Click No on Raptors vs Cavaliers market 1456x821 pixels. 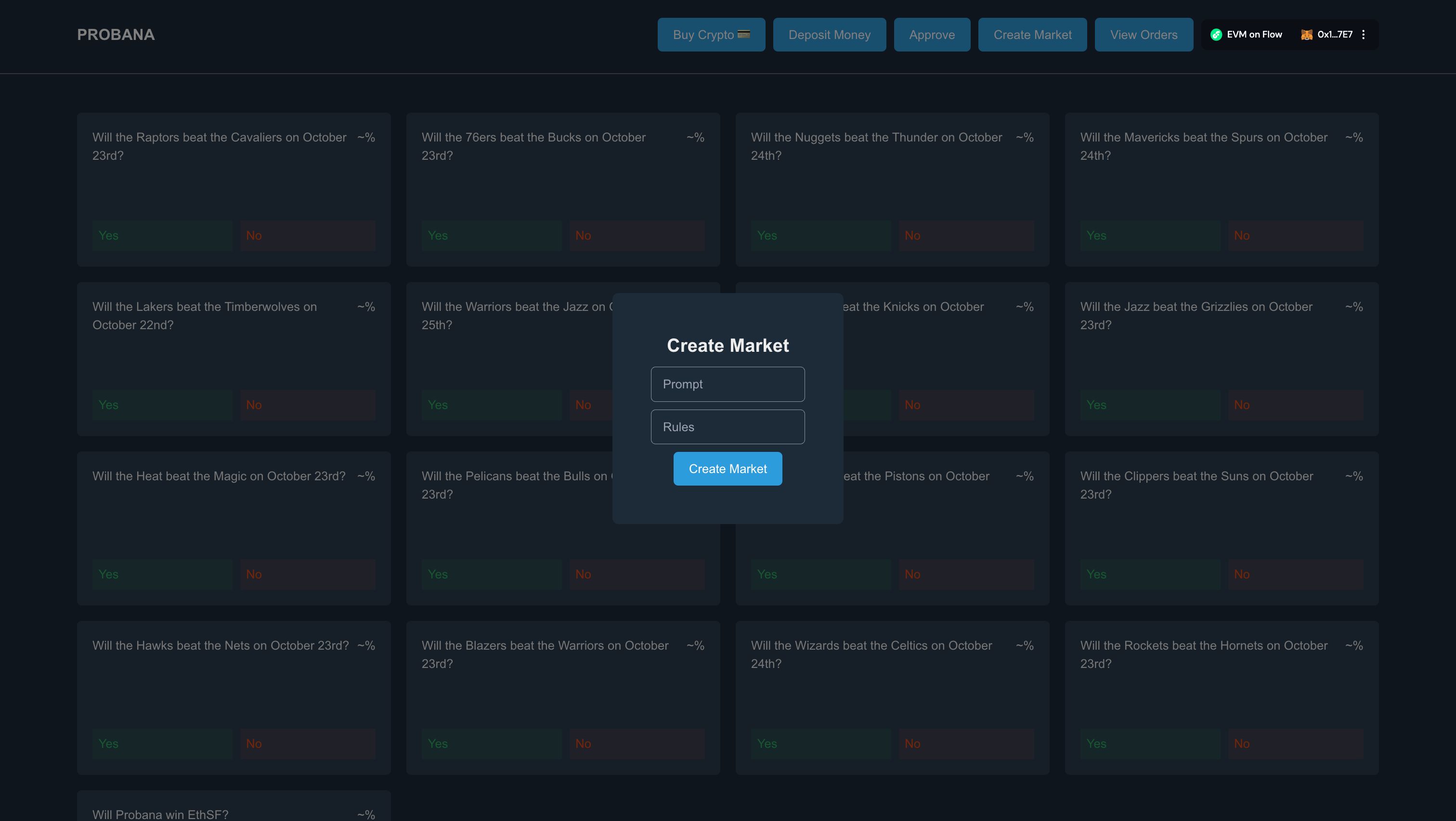point(308,236)
